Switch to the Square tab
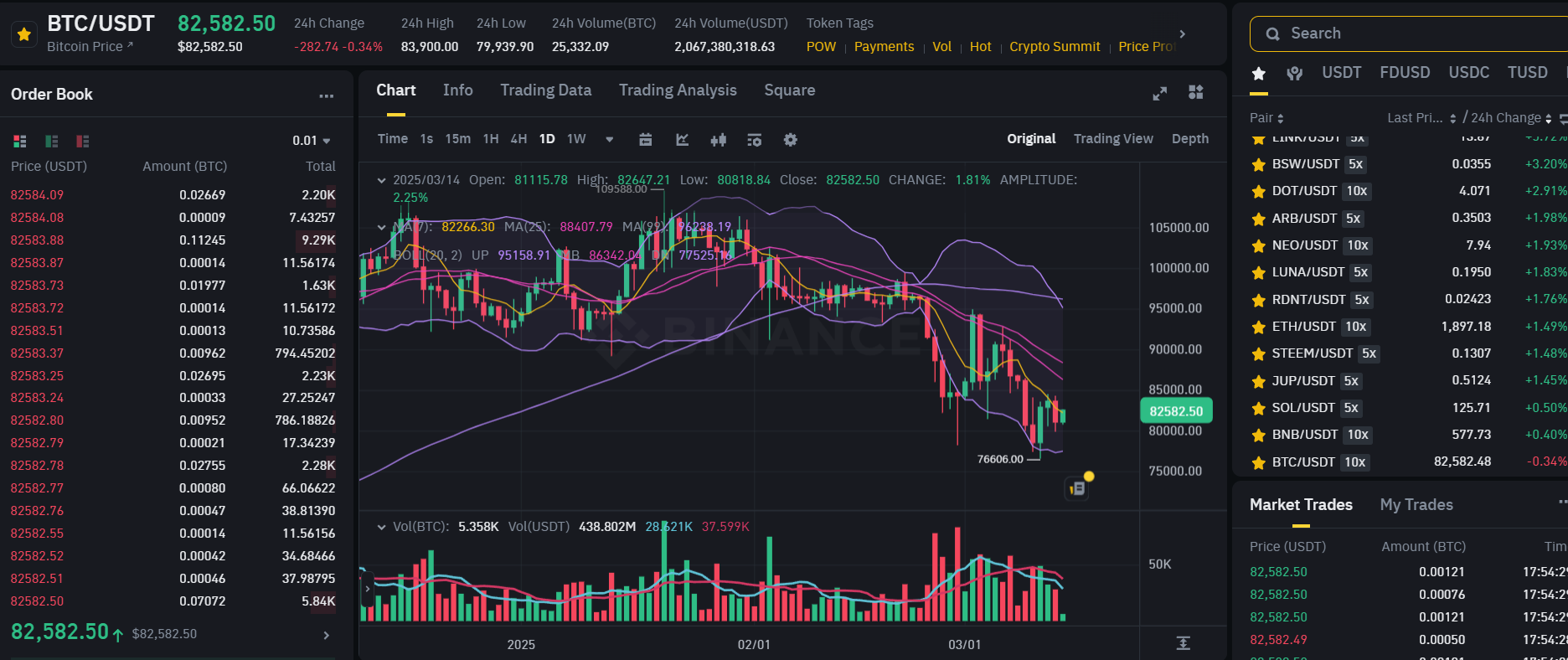The width and height of the screenshot is (1568, 660). pos(790,90)
